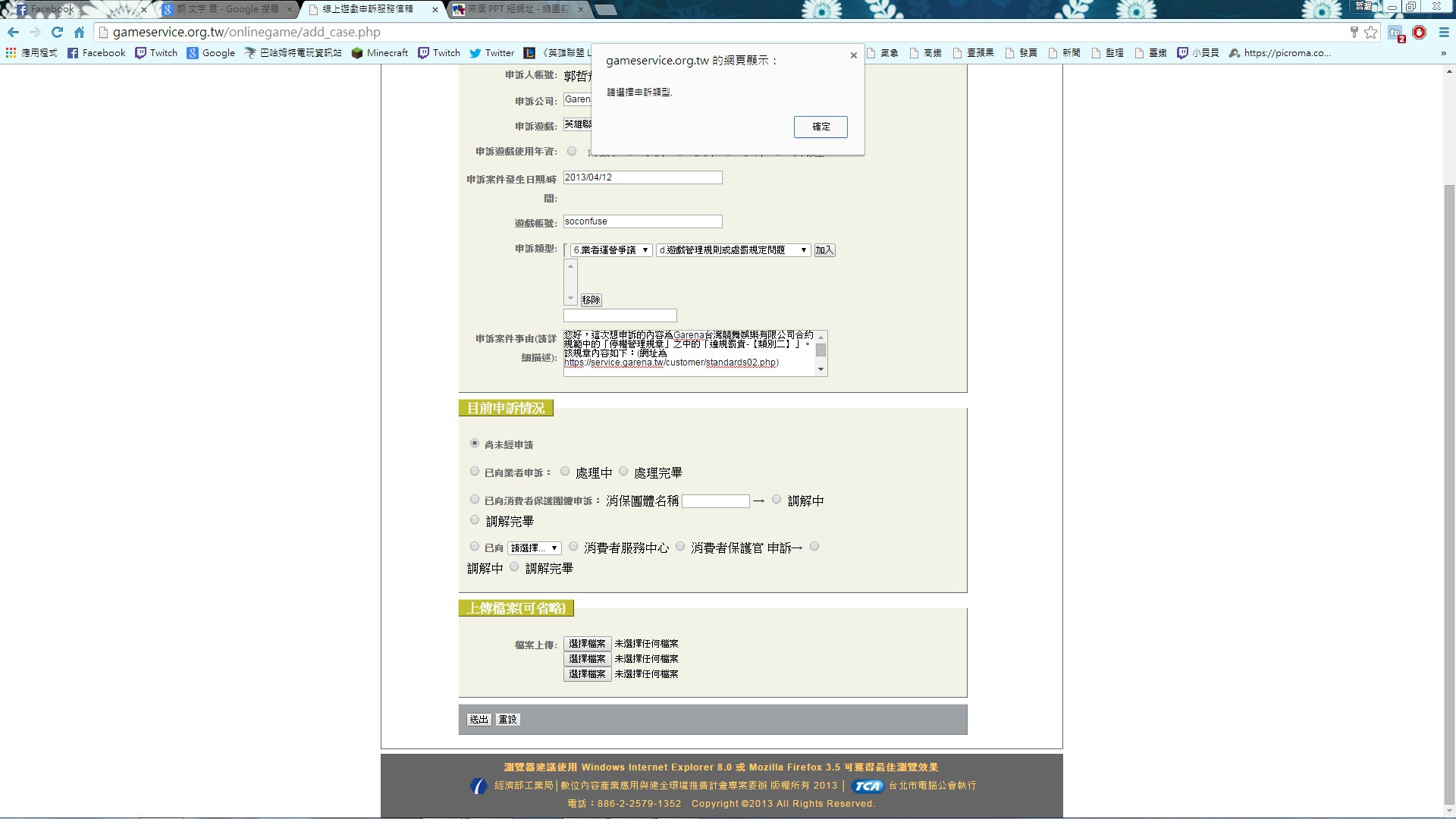
Task: Click the browser reload icon
Action: 57,32
